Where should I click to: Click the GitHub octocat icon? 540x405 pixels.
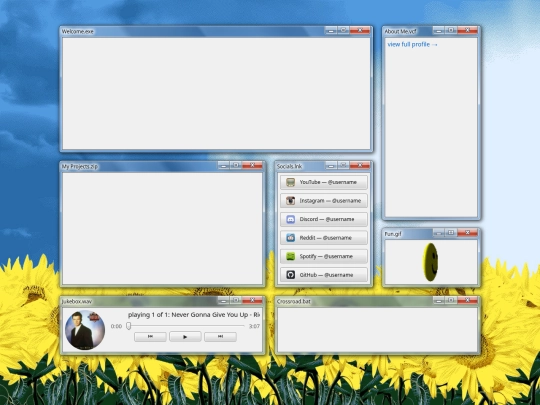(x=291, y=275)
